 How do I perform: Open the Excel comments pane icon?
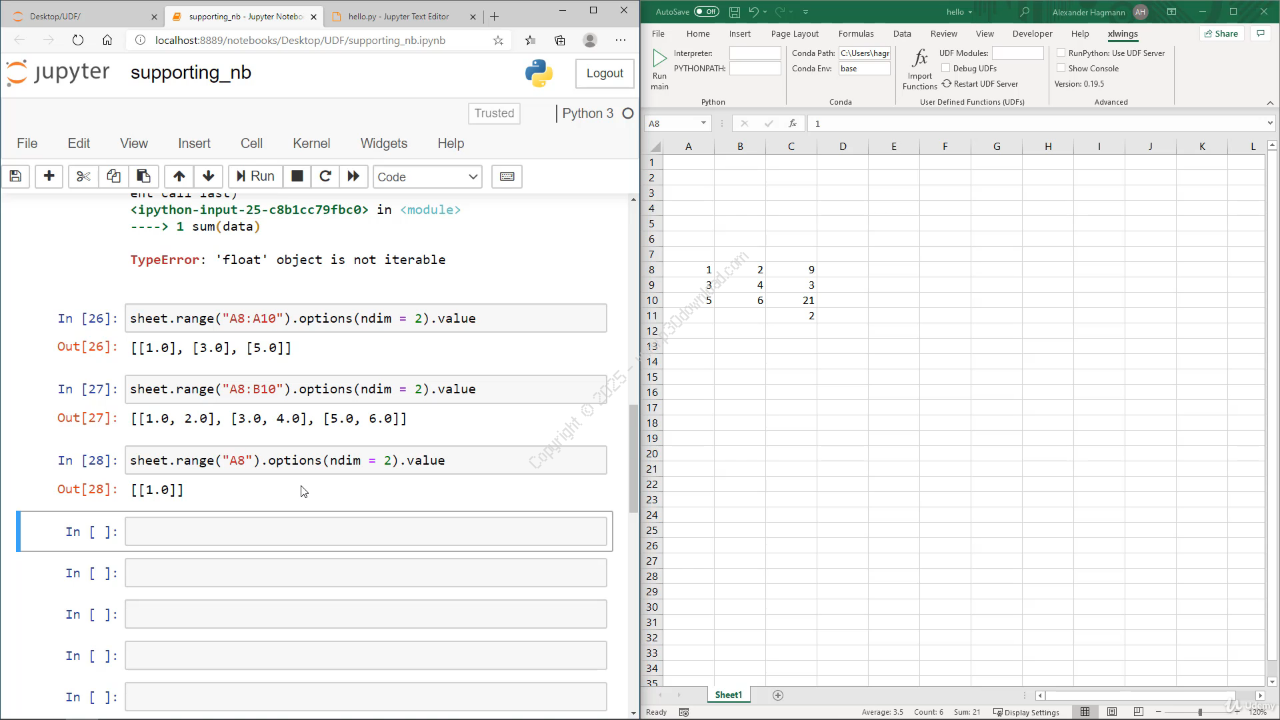1261,34
